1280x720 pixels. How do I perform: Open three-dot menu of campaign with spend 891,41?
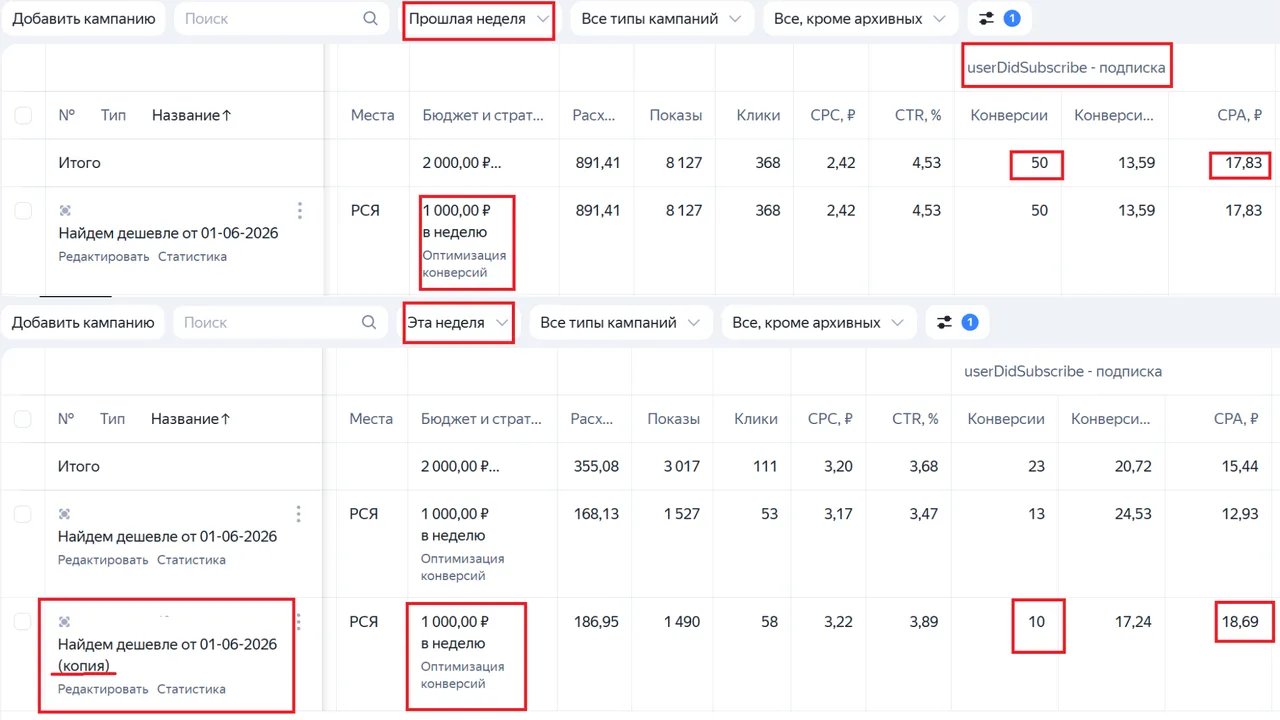[300, 210]
